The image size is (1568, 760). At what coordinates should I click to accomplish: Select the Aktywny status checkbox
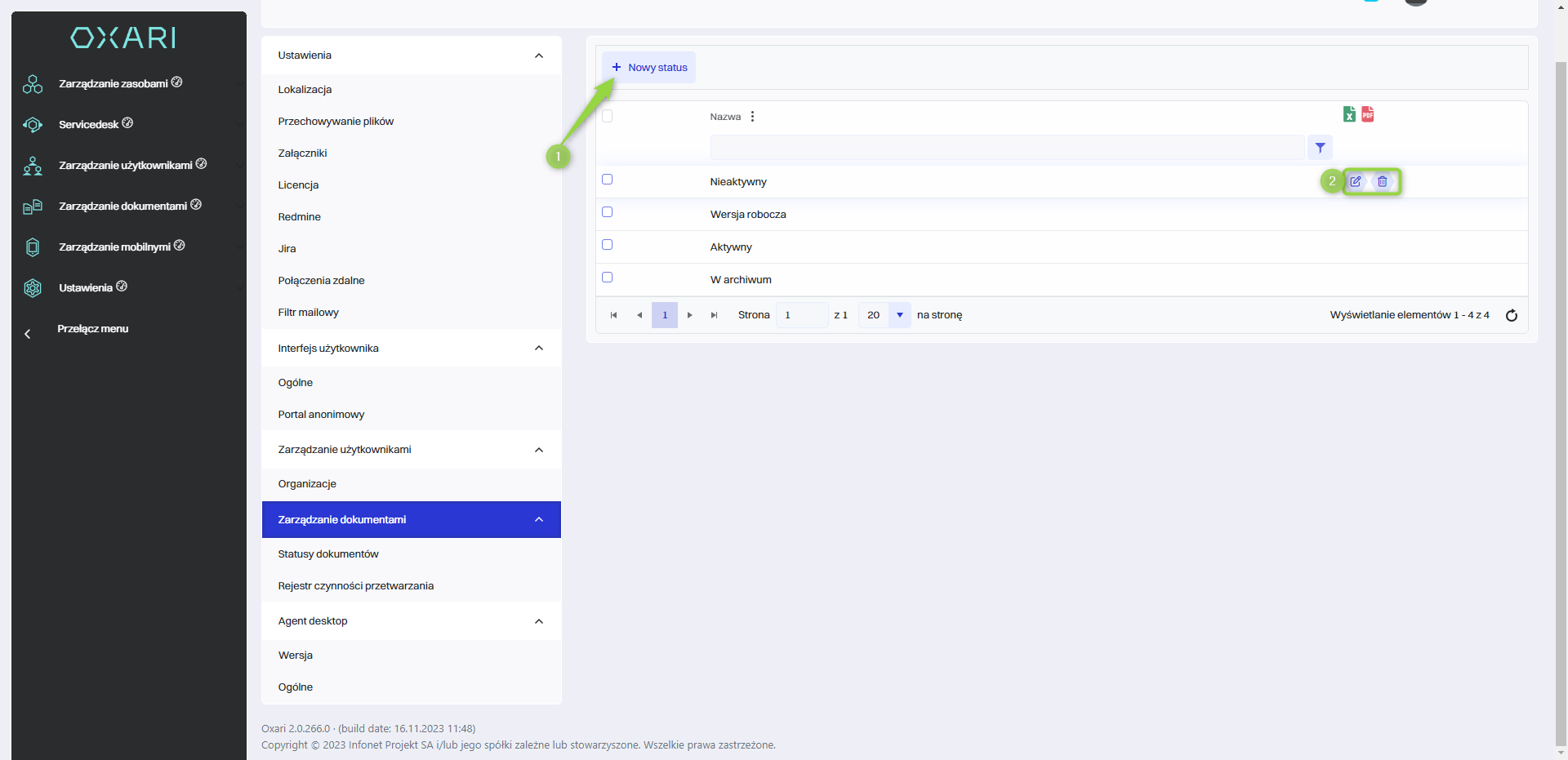pyautogui.click(x=607, y=245)
